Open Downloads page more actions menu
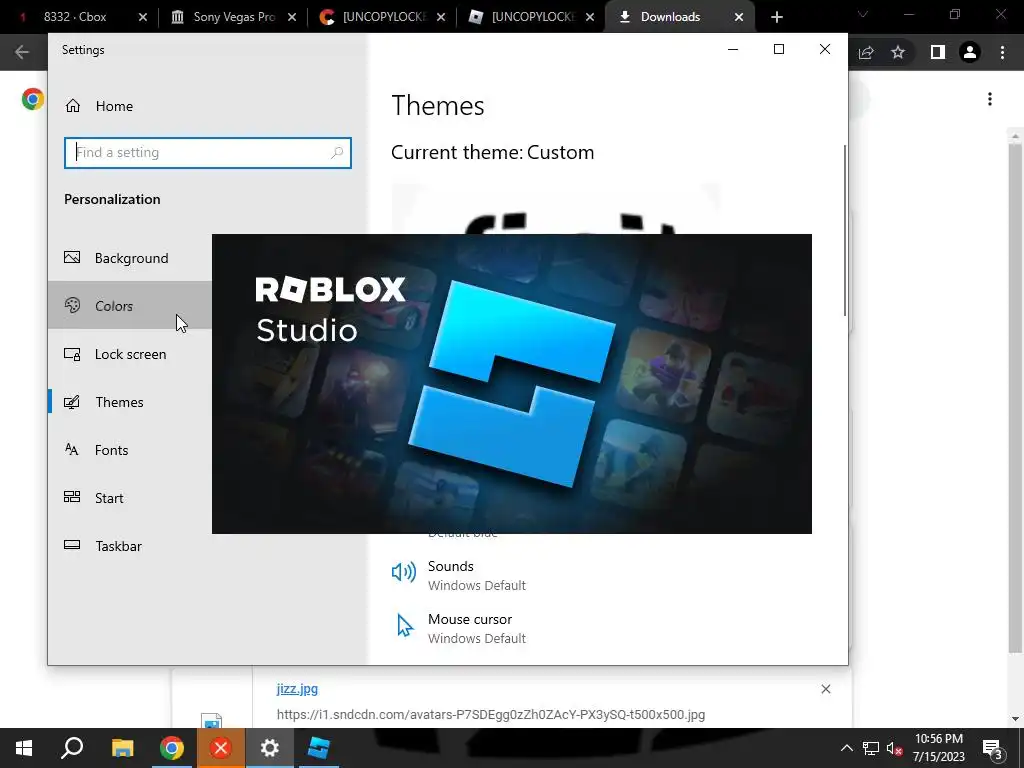This screenshot has width=1024, height=768. pos(990,99)
